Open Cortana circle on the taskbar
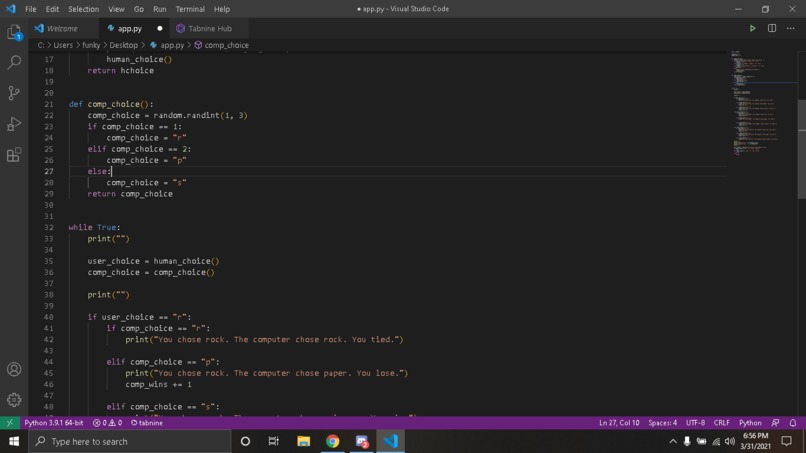 pos(245,441)
